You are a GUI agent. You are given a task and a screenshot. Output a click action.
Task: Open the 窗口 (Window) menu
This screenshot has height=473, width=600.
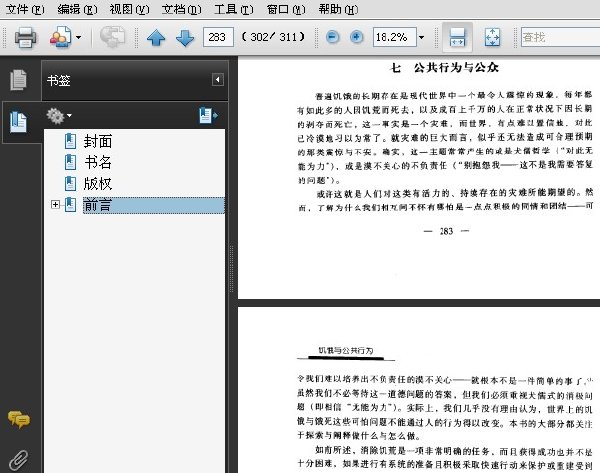coord(286,9)
